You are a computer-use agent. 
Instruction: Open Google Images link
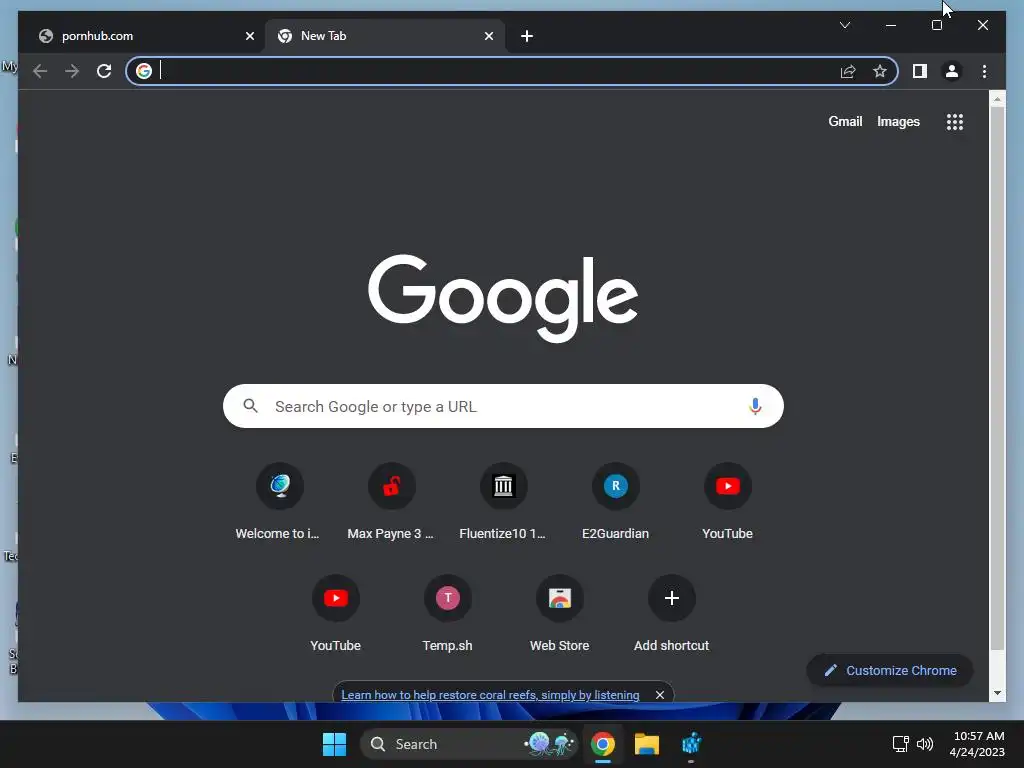click(898, 121)
